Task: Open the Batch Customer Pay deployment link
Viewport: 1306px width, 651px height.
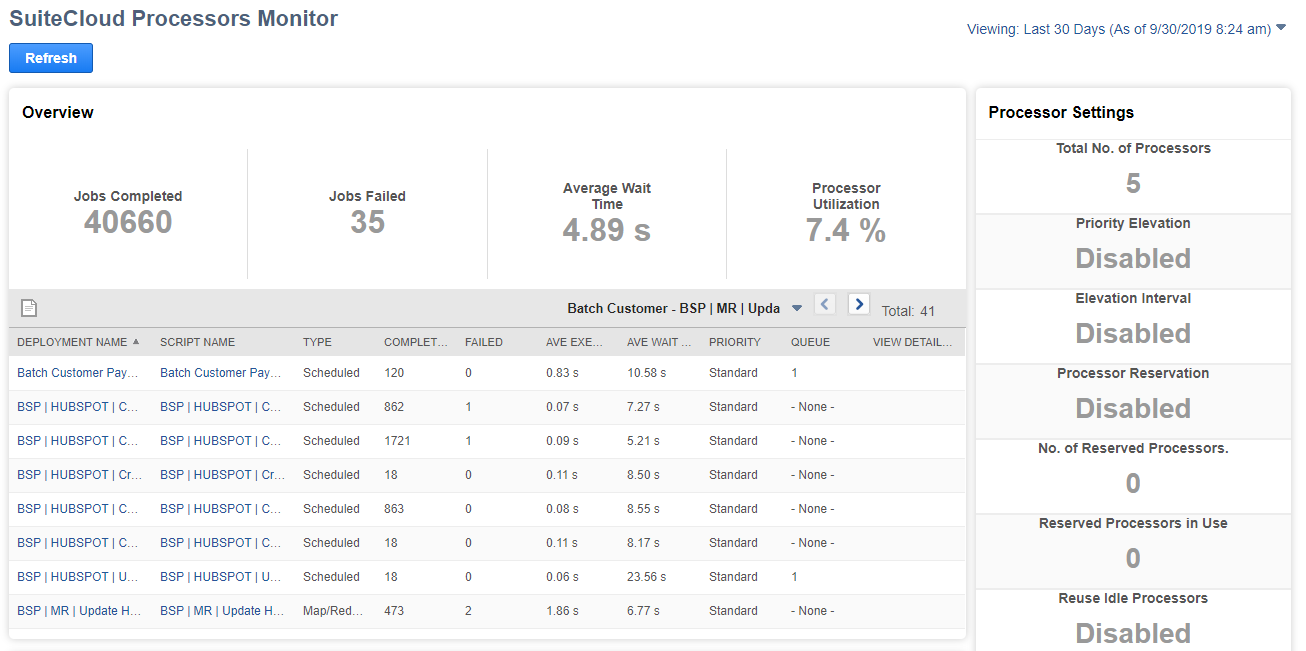Action: [78, 372]
